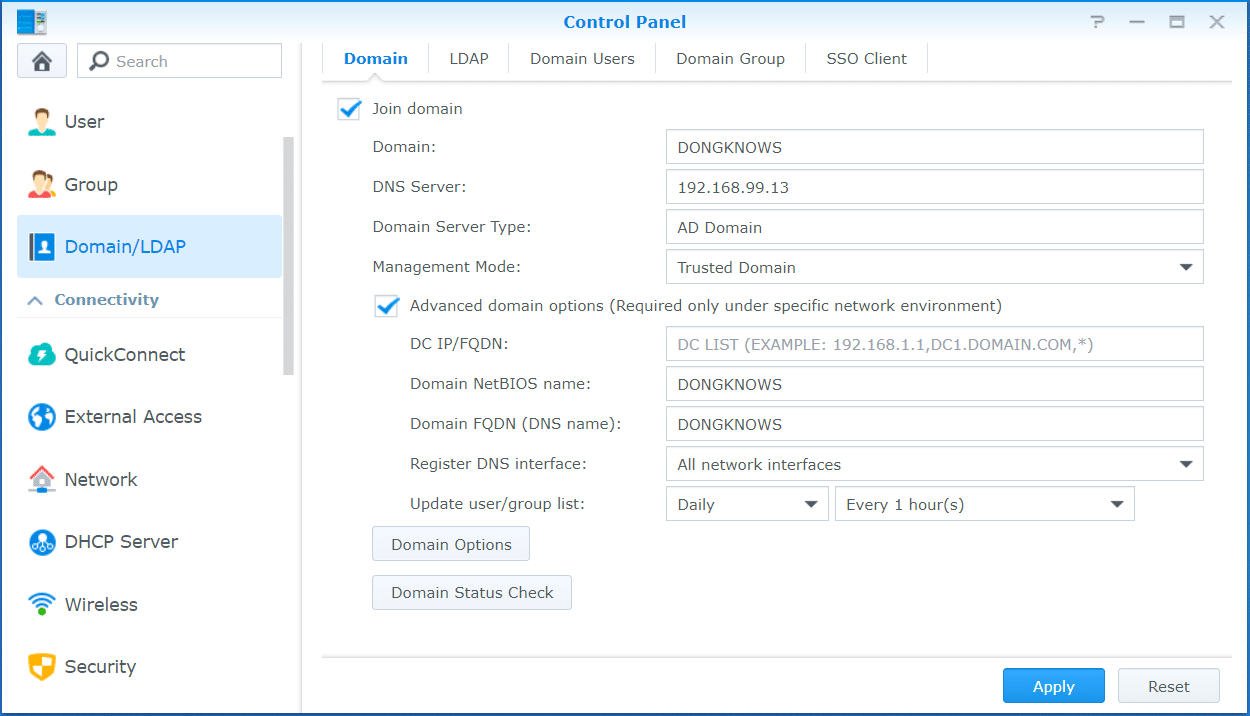Open Wireless settings icon

[42, 605]
